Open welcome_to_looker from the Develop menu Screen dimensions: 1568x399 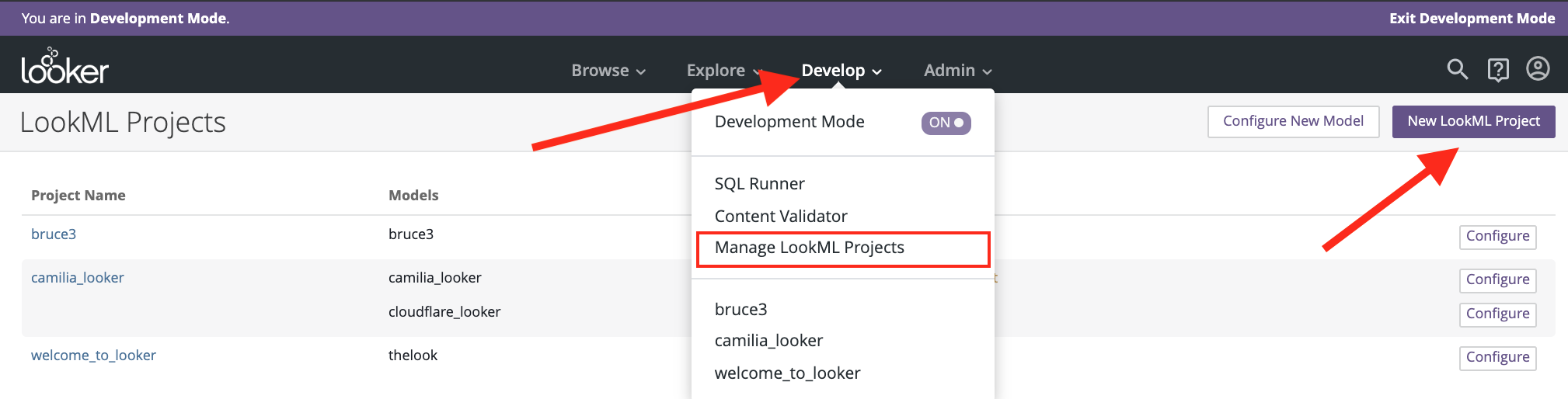pyautogui.click(x=787, y=373)
